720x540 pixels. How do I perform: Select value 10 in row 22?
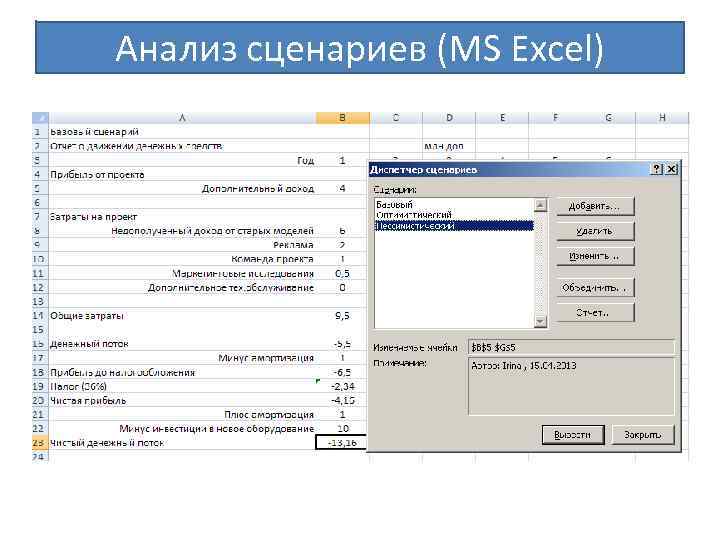click(x=343, y=428)
